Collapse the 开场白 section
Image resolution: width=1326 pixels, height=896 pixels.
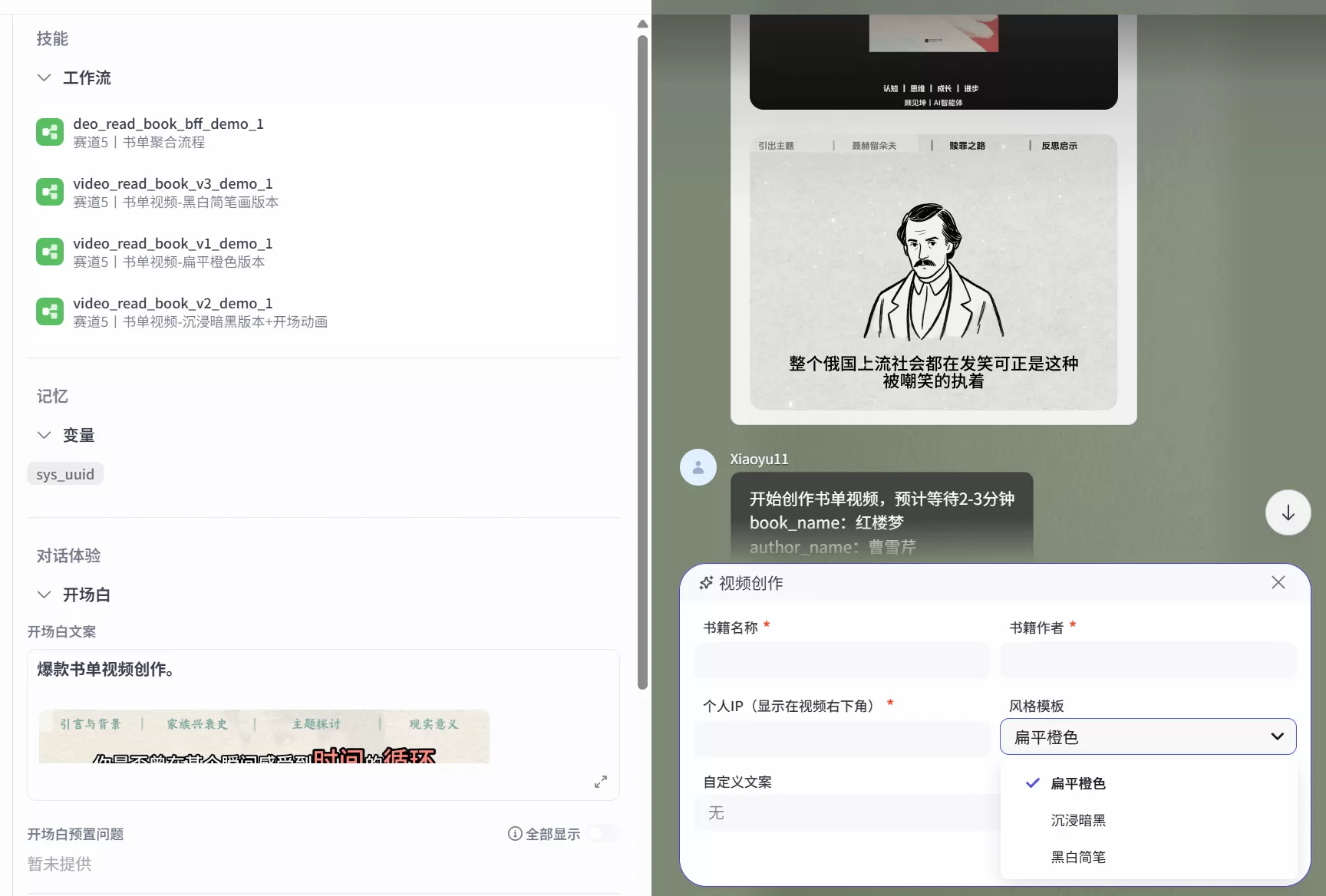[x=44, y=595]
